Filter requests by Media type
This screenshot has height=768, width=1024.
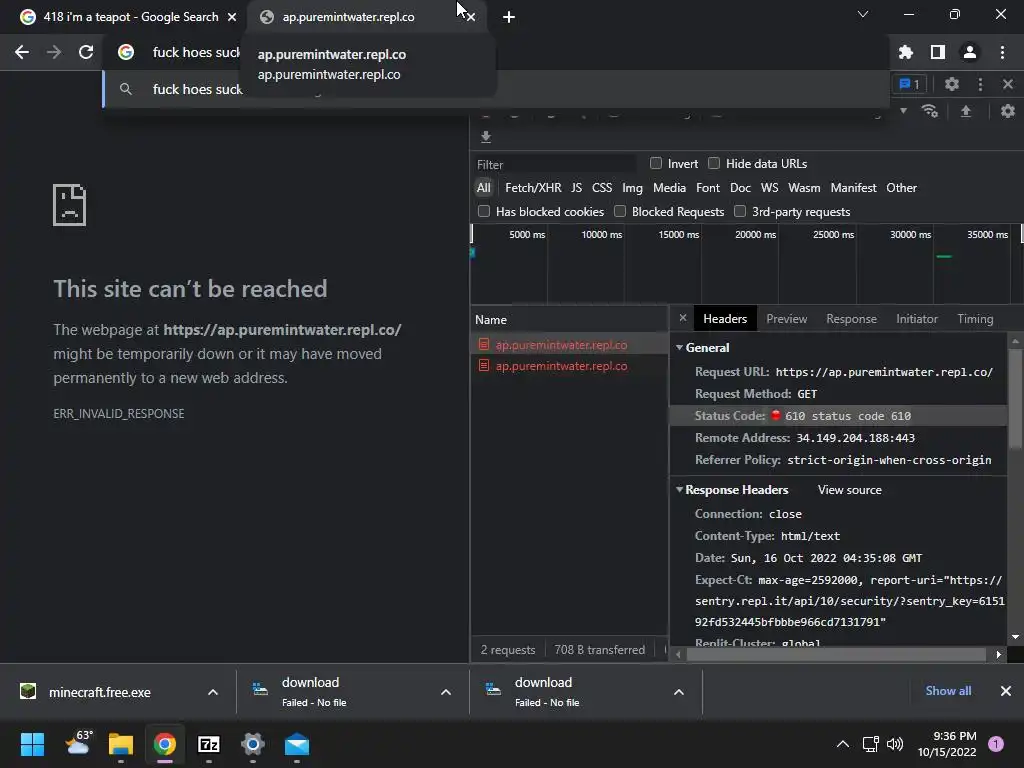click(x=669, y=187)
